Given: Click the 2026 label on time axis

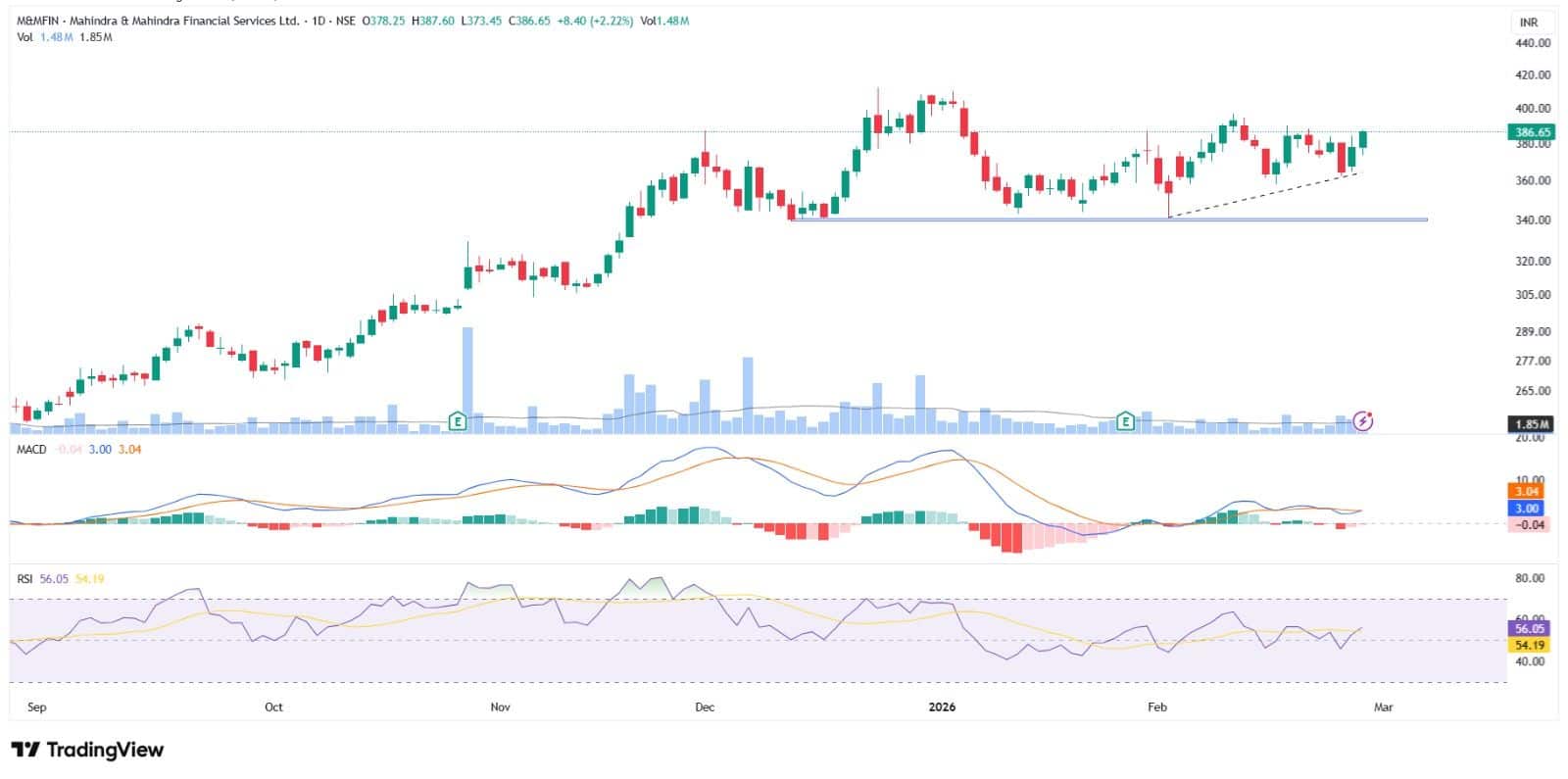Looking at the screenshot, I should click(941, 707).
